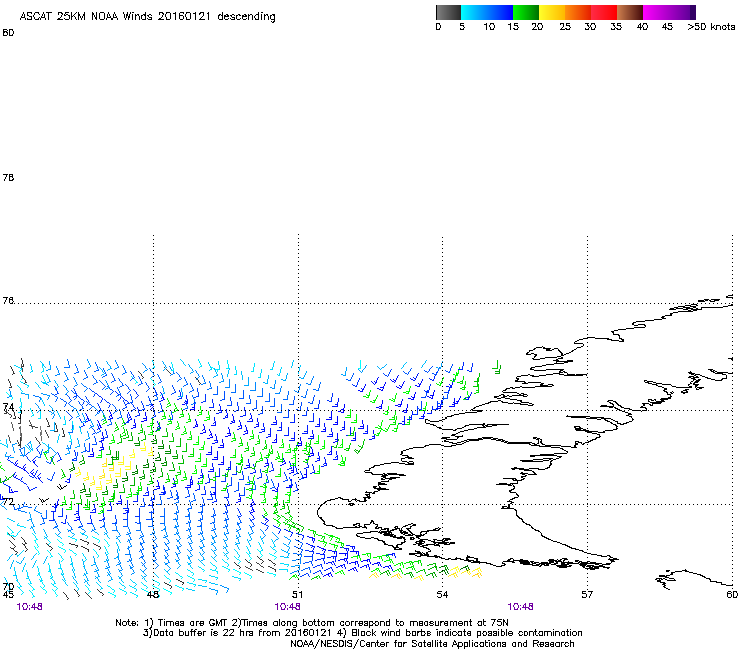This screenshot has width=740, height=650.
Task: Click the '25' label under the color bar
Action: [565, 27]
